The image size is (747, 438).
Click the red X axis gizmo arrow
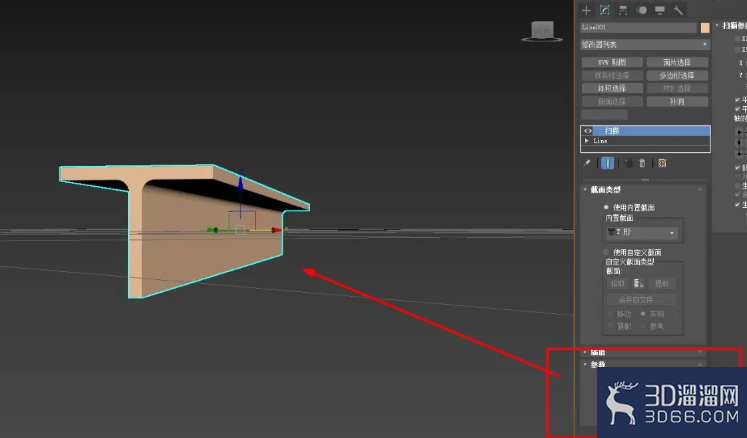click(277, 230)
